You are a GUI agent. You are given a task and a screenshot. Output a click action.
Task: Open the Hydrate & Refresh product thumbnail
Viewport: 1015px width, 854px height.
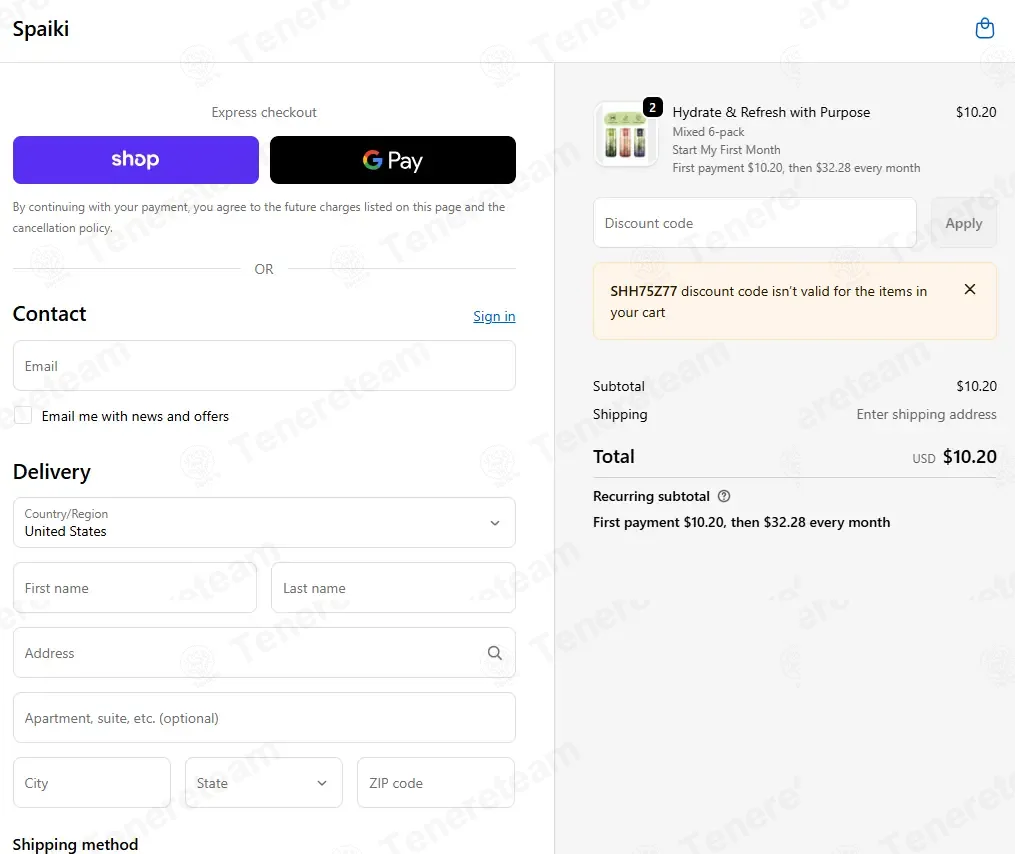pyautogui.click(x=625, y=135)
